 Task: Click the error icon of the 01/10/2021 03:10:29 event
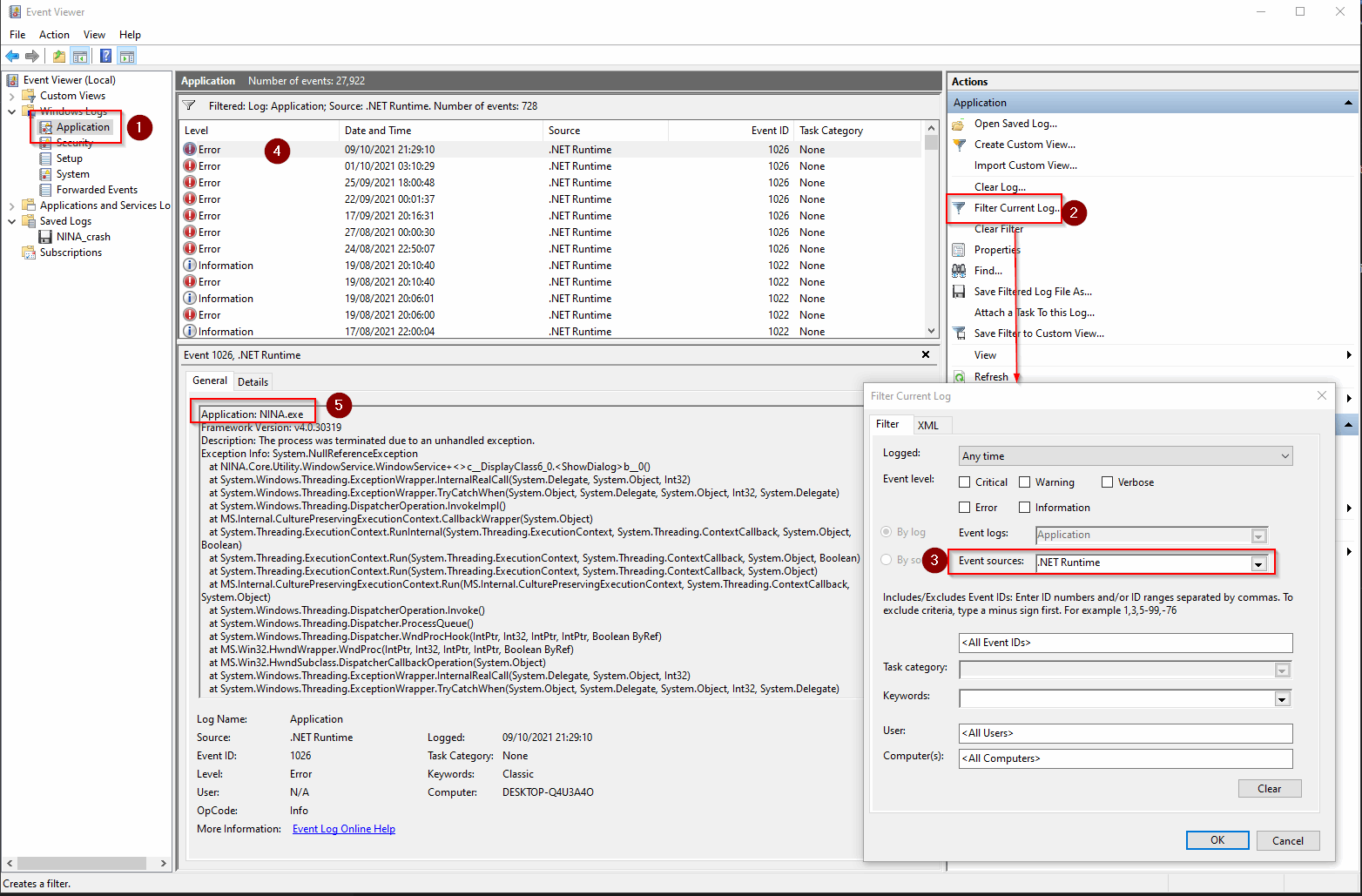(190, 166)
